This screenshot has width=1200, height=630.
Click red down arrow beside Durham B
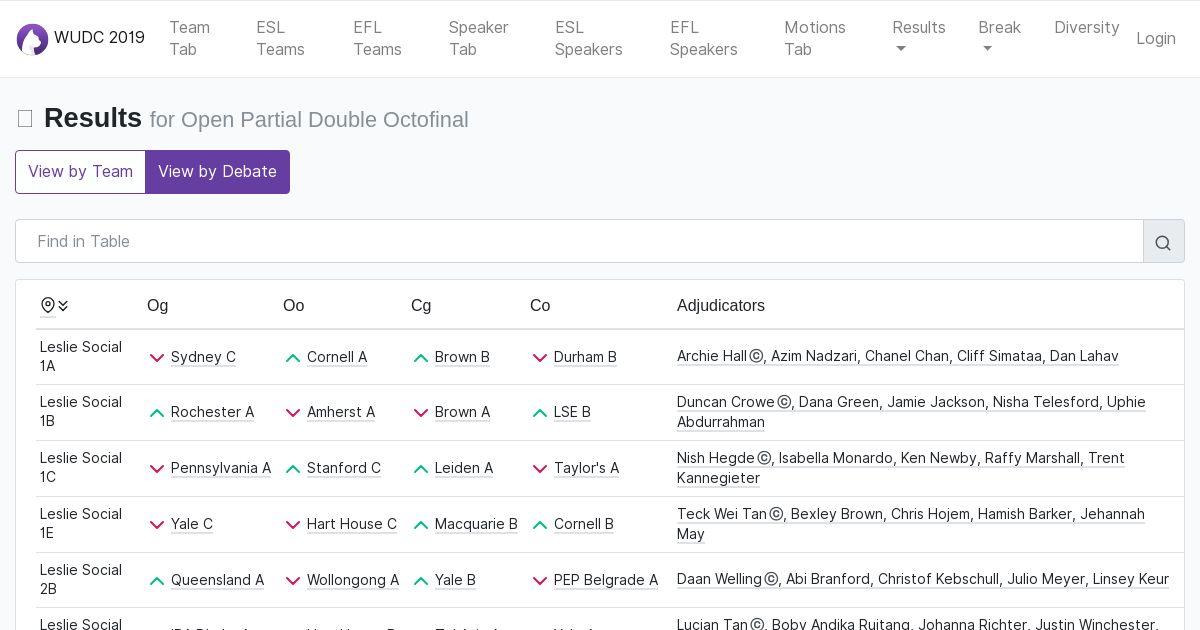pyautogui.click(x=540, y=358)
